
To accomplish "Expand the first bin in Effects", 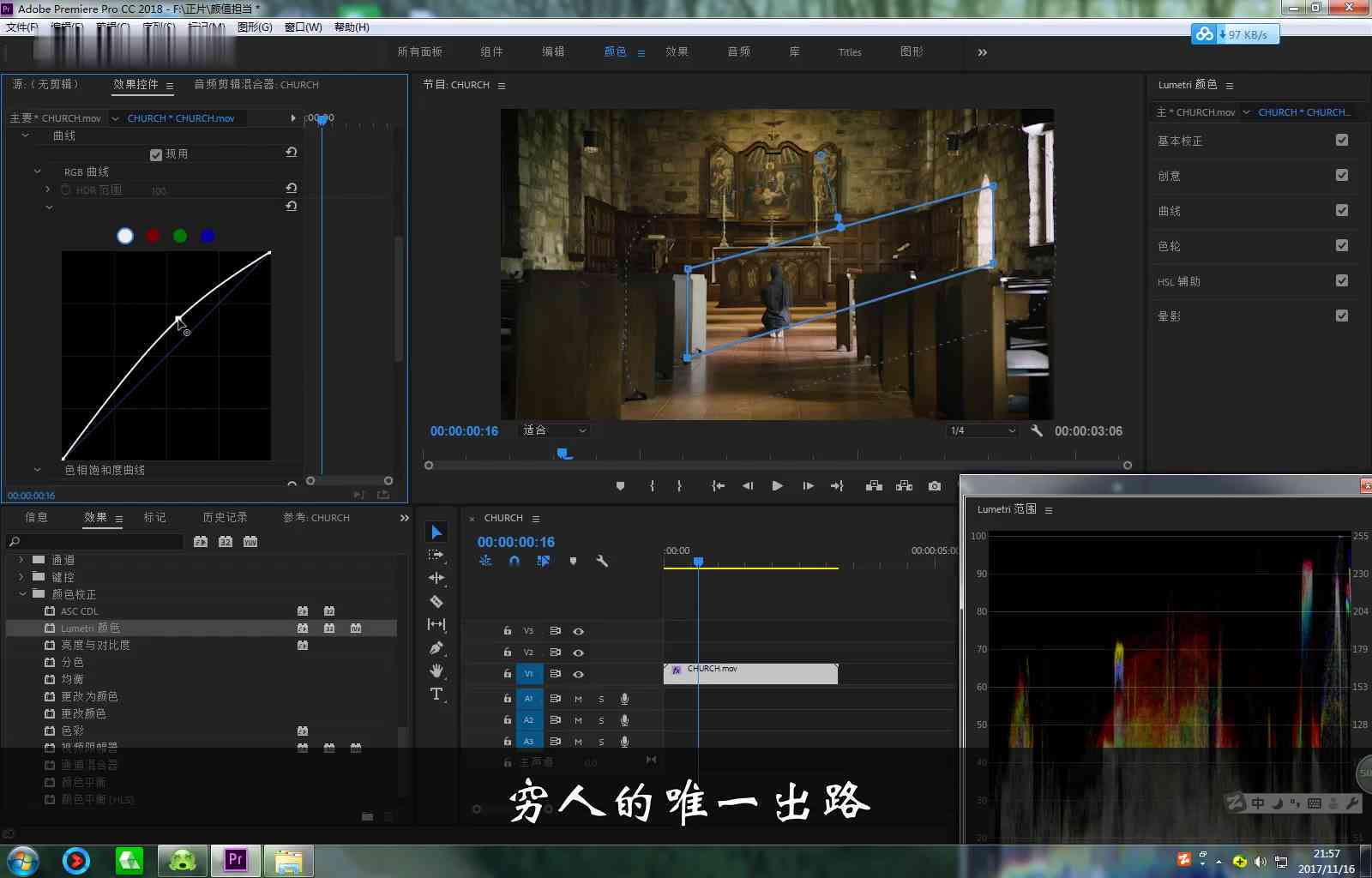I will coord(21,559).
